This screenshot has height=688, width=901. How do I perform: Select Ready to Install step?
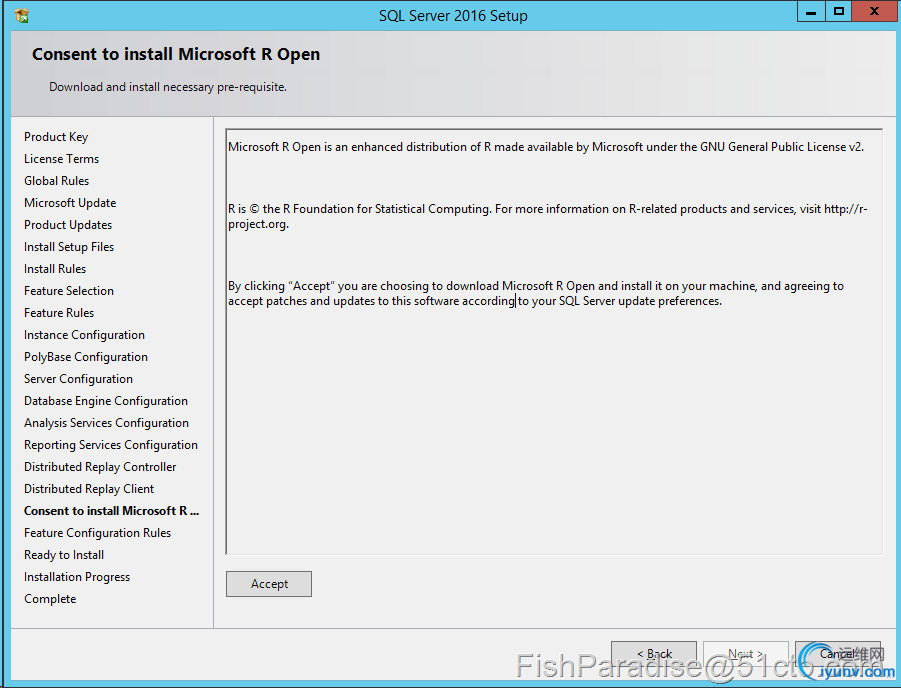[64, 555]
